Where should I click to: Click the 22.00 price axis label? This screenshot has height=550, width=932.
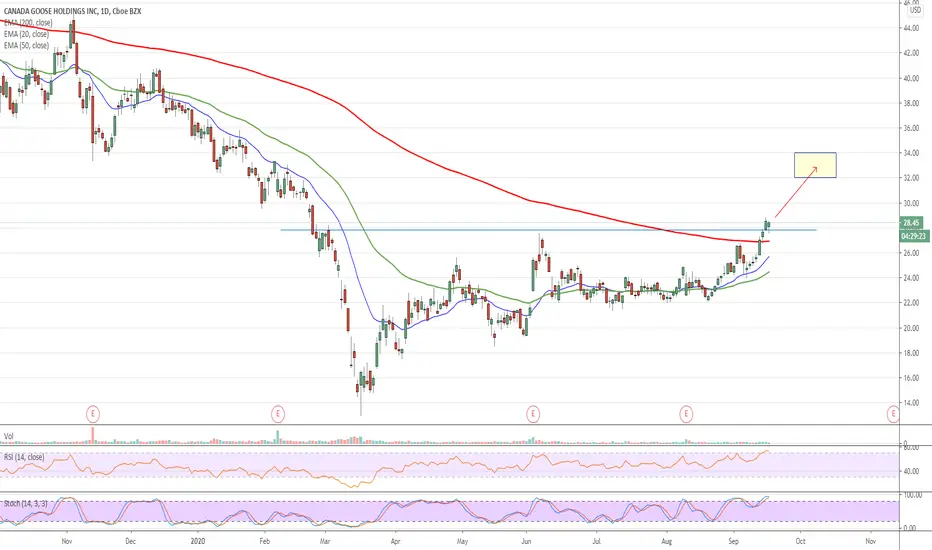[x=911, y=303]
